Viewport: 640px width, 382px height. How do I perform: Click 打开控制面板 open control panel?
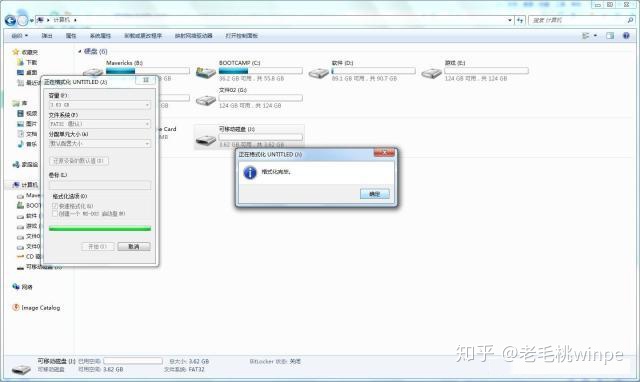[x=242, y=36]
